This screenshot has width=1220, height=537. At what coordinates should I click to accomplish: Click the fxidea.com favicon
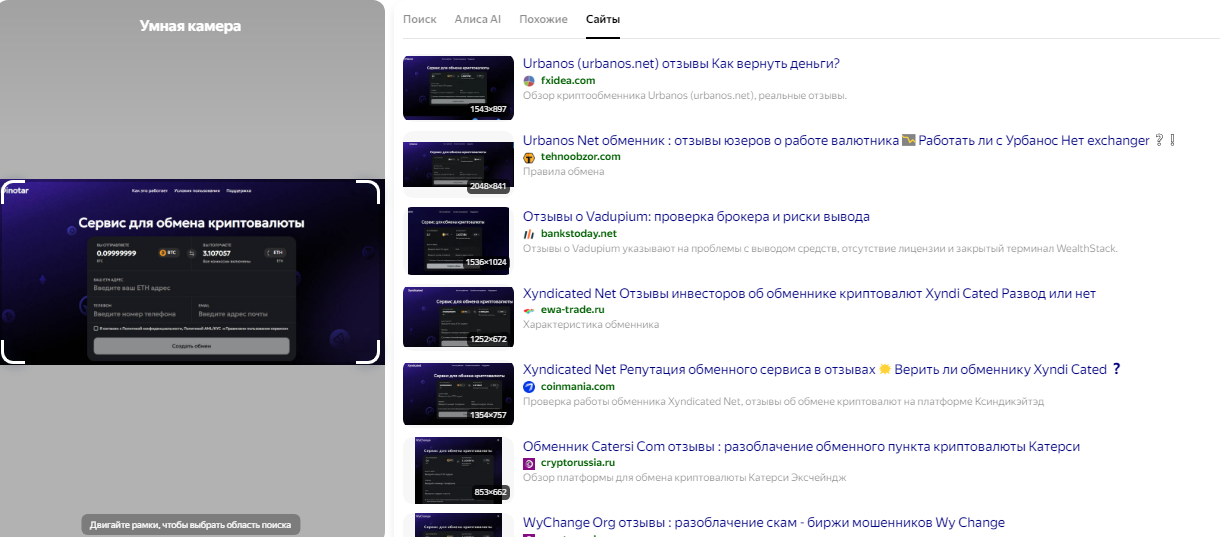pos(529,81)
